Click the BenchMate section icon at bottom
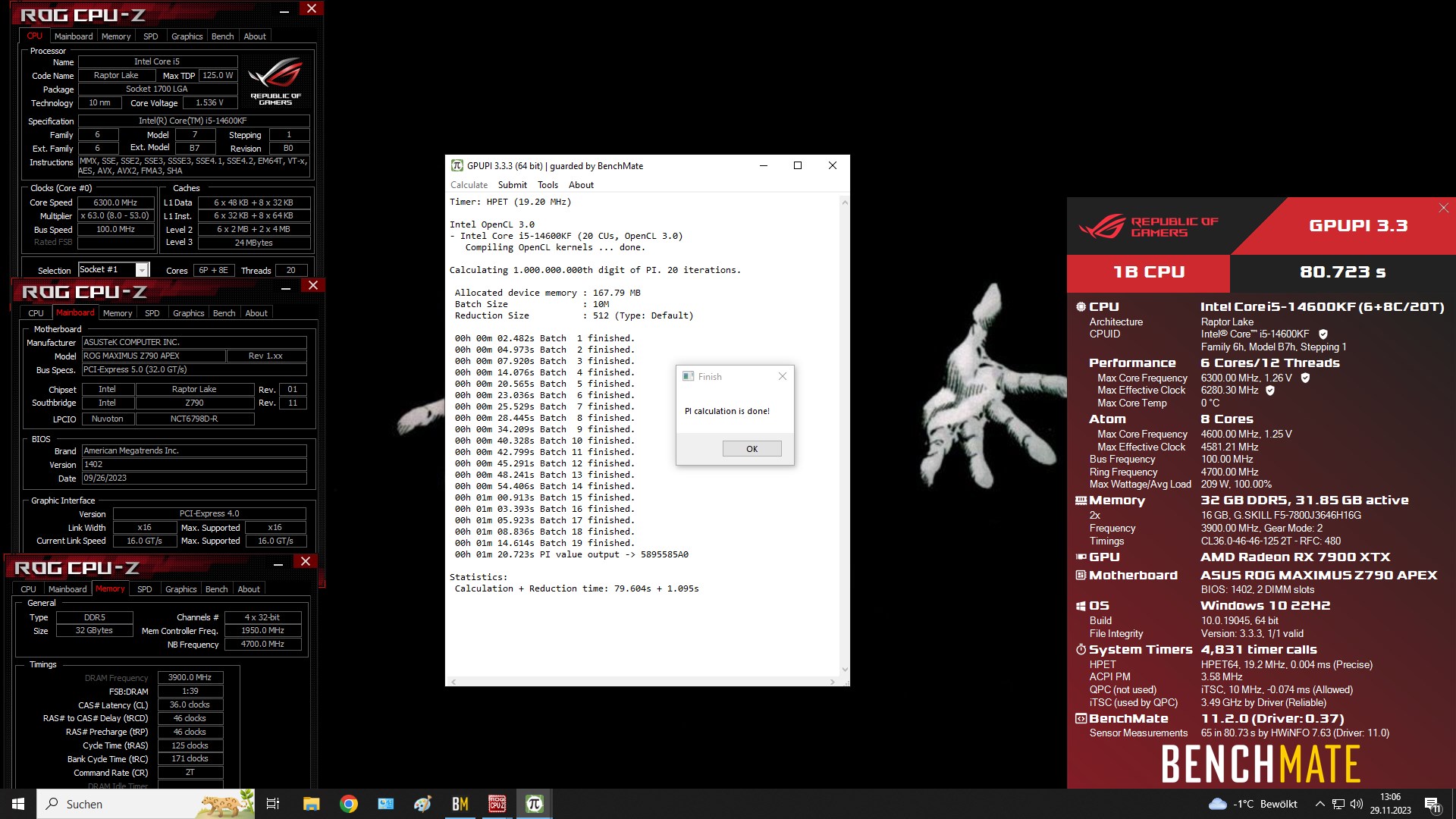 coord(1081,719)
